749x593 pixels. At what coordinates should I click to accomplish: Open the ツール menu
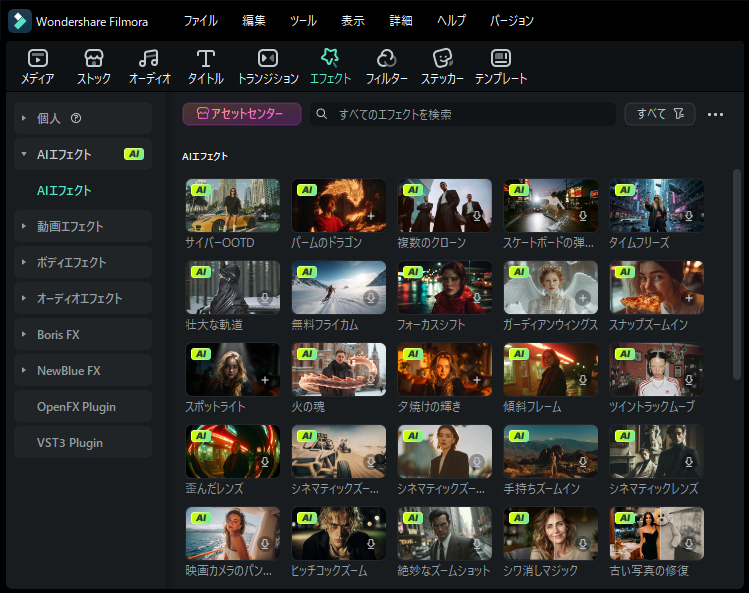point(303,21)
